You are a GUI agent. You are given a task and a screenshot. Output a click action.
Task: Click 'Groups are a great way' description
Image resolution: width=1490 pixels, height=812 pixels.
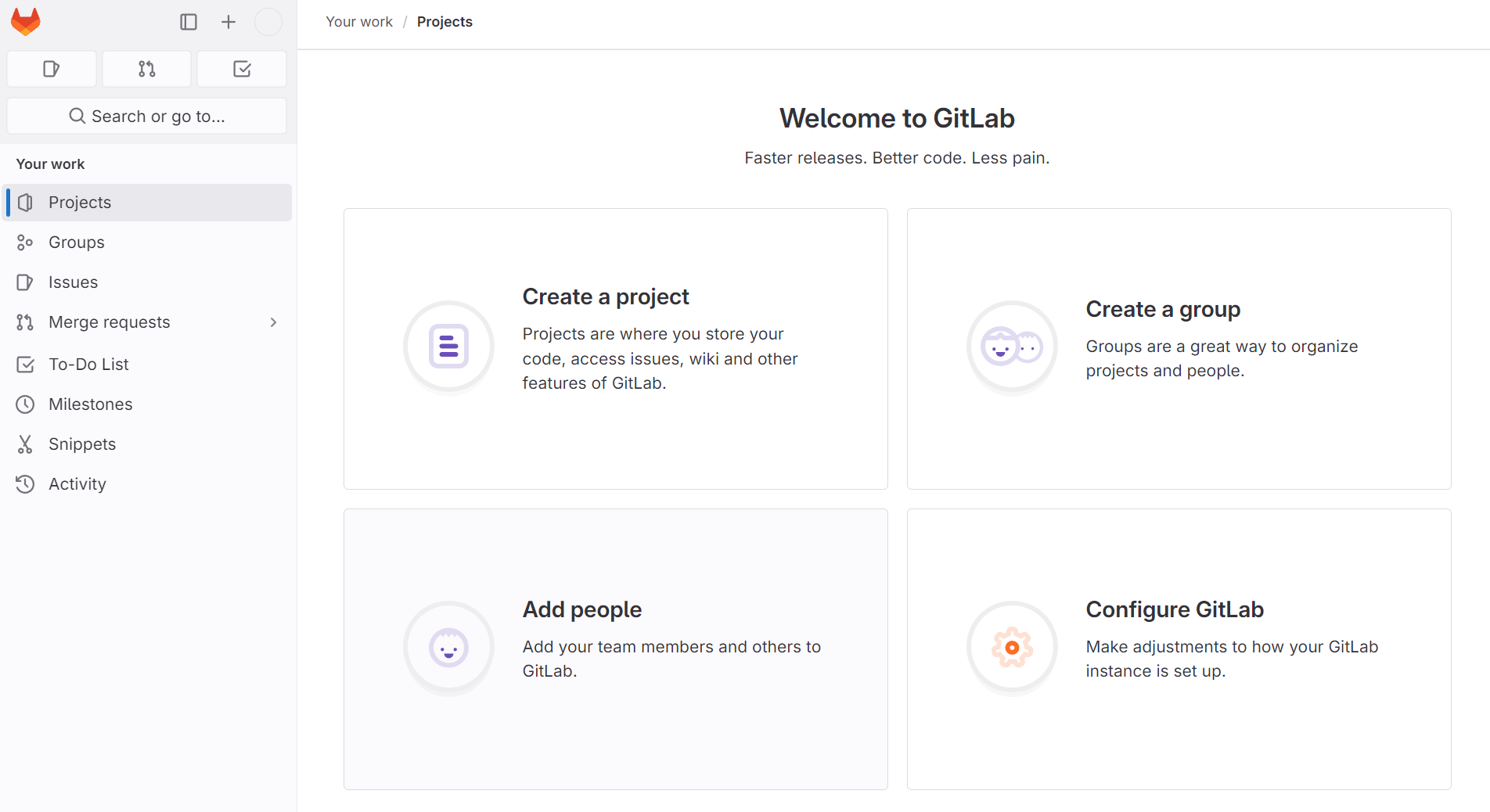(x=1222, y=358)
